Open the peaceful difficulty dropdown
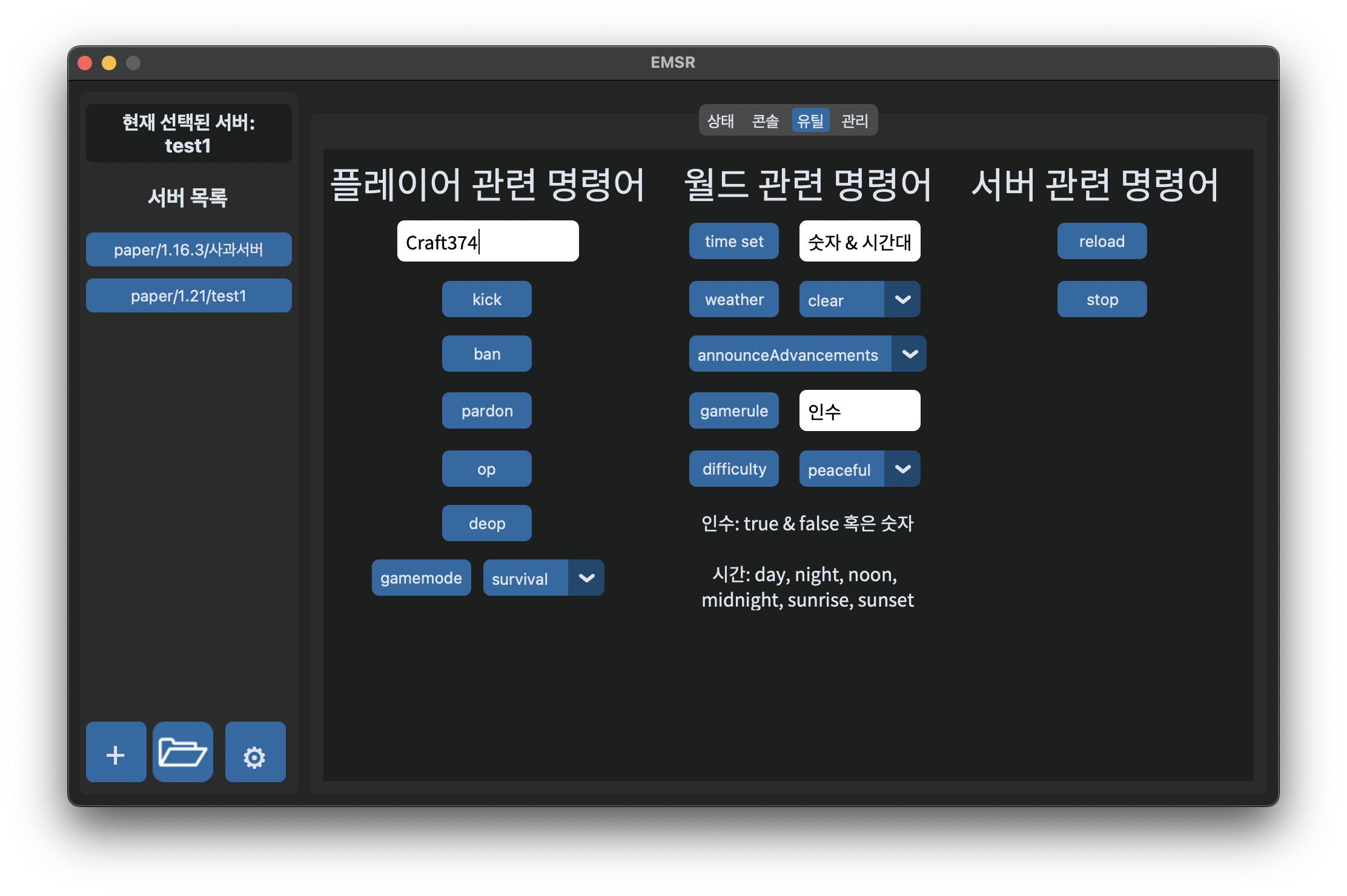This screenshot has width=1347, height=896. [x=859, y=469]
